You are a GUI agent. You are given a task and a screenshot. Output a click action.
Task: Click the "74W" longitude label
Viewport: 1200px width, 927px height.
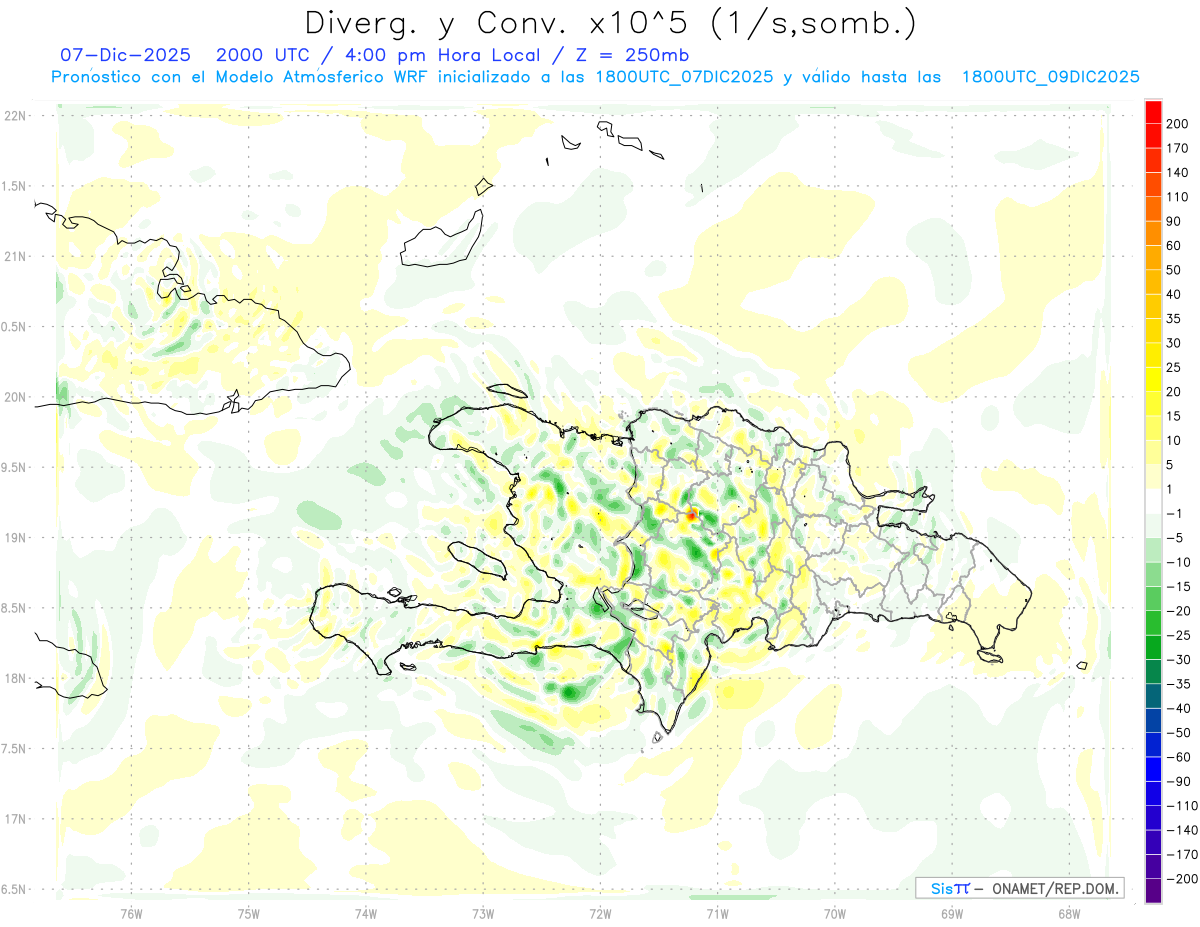point(366,913)
